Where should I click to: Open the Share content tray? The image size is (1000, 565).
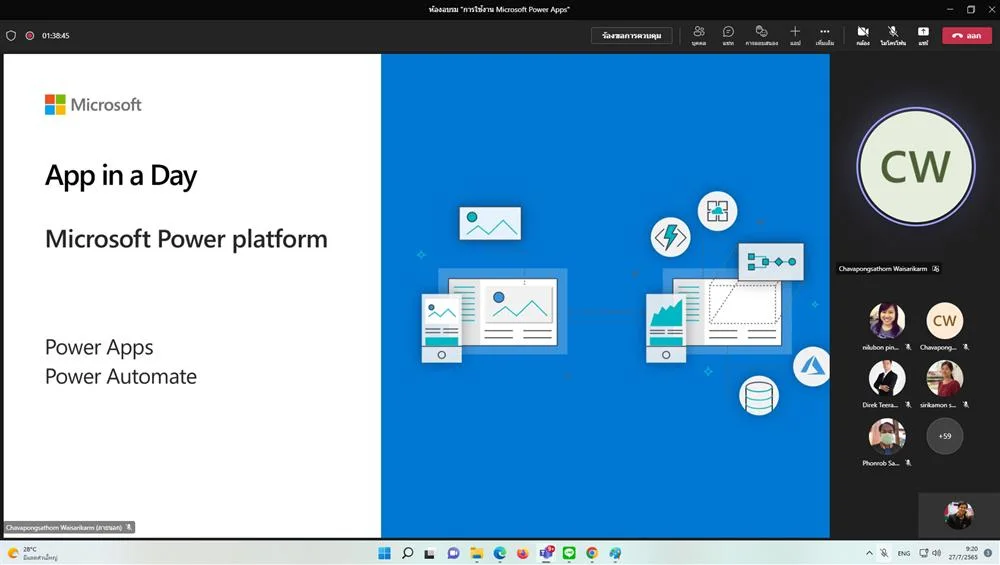pos(923,36)
